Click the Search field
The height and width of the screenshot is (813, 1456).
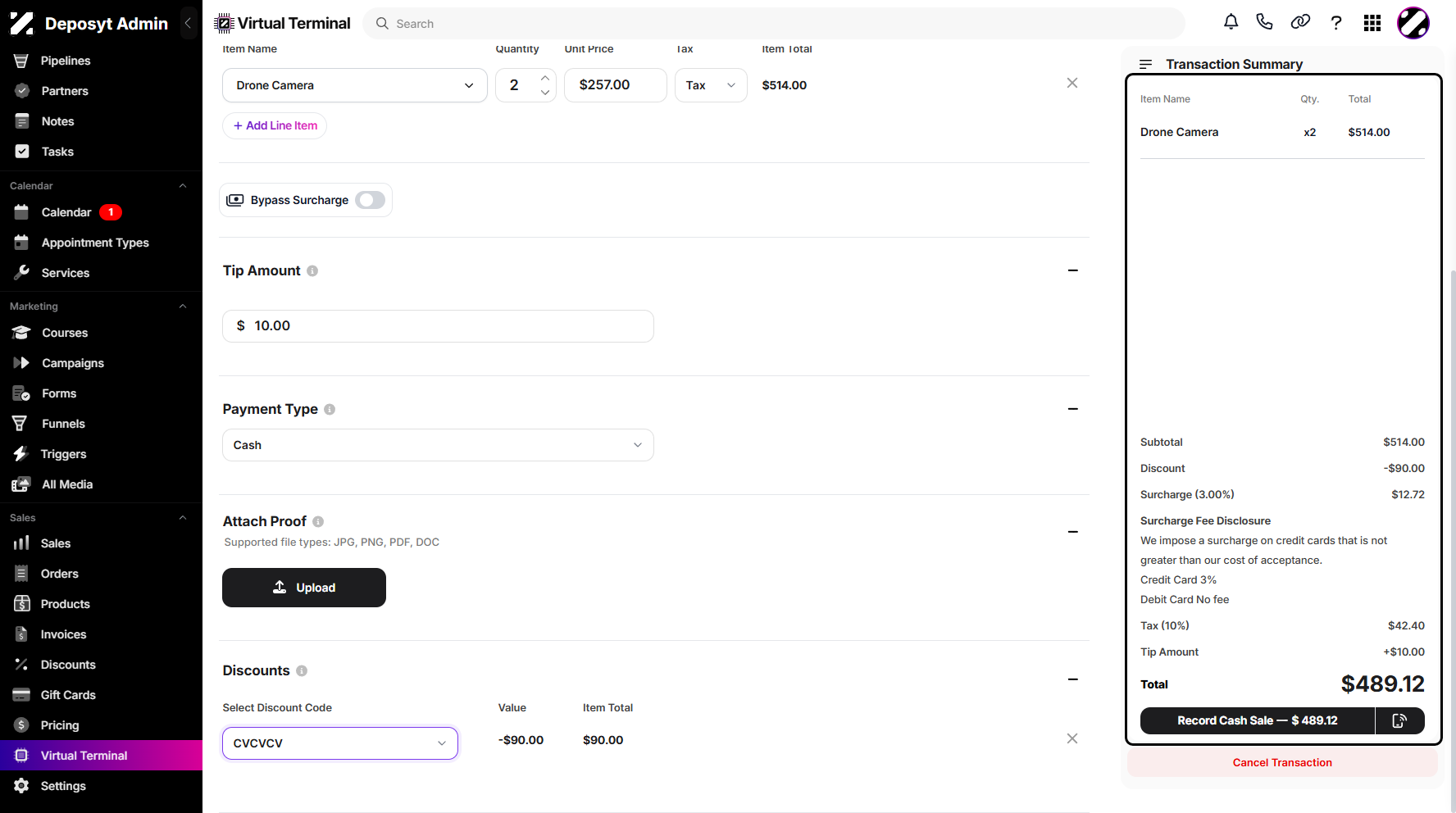pos(774,24)
